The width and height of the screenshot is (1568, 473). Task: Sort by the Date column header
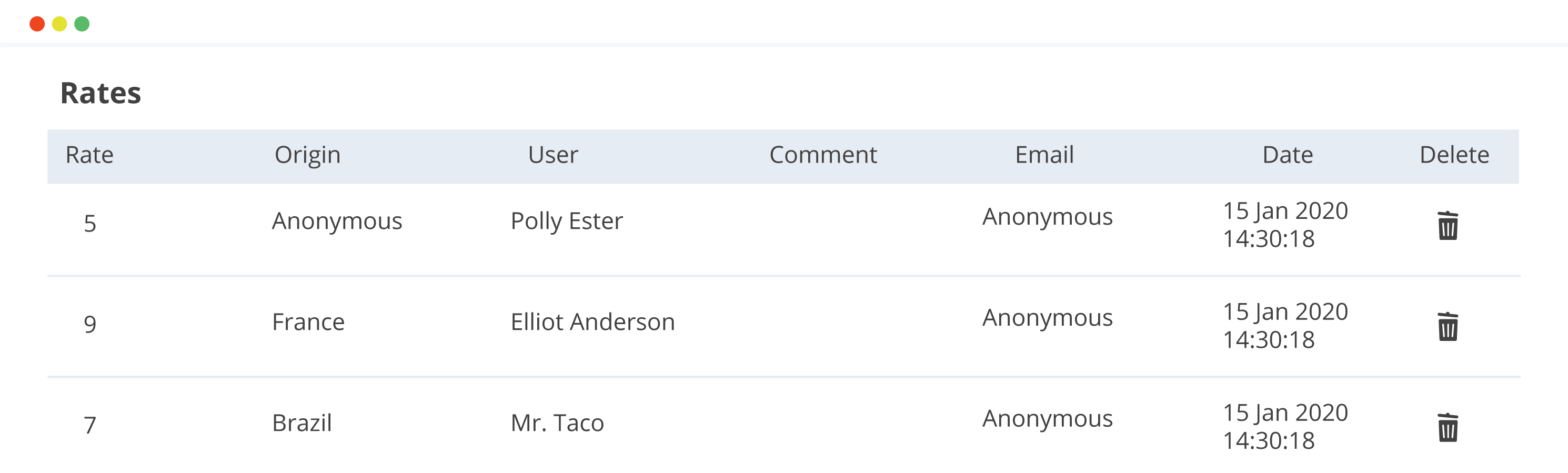click(x=1288, y=155)
